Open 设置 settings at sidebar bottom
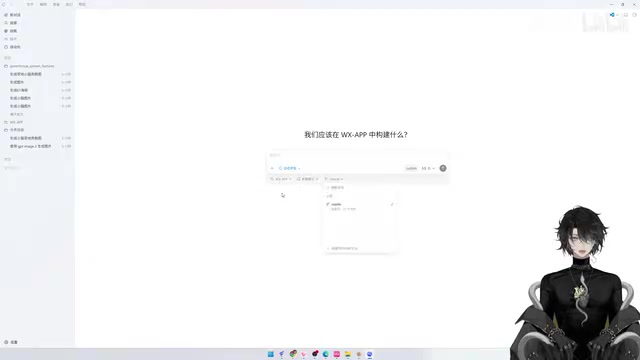Viewport: 640px width, 360px height. click(11, 342)
